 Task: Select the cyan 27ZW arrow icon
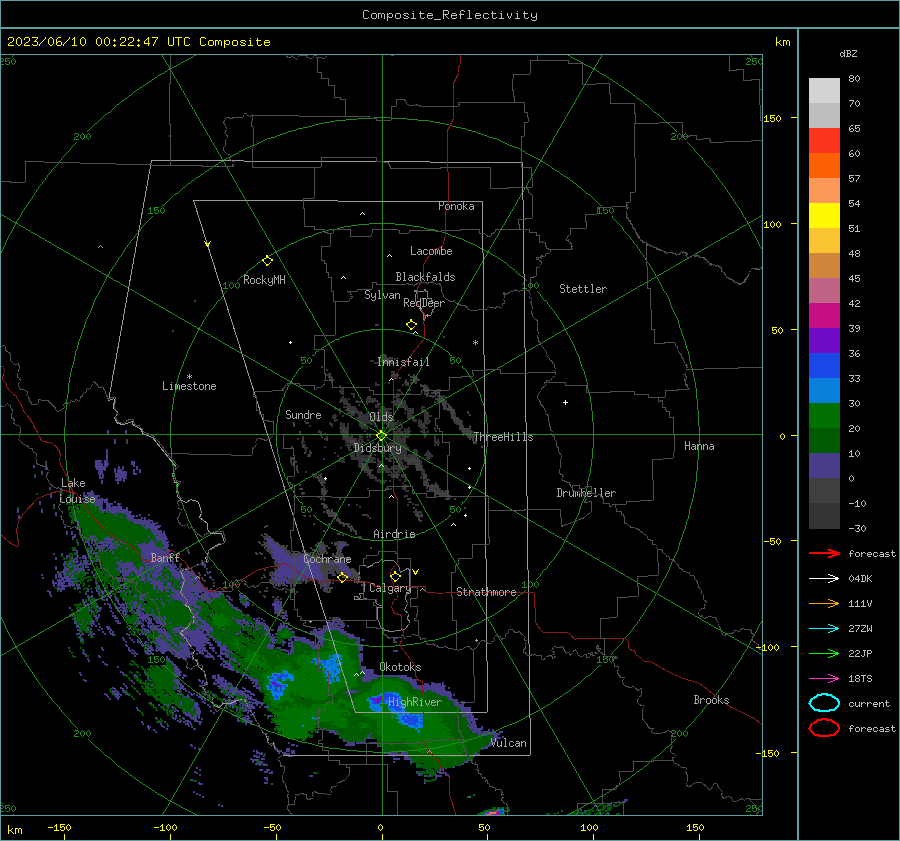[824, 629]
